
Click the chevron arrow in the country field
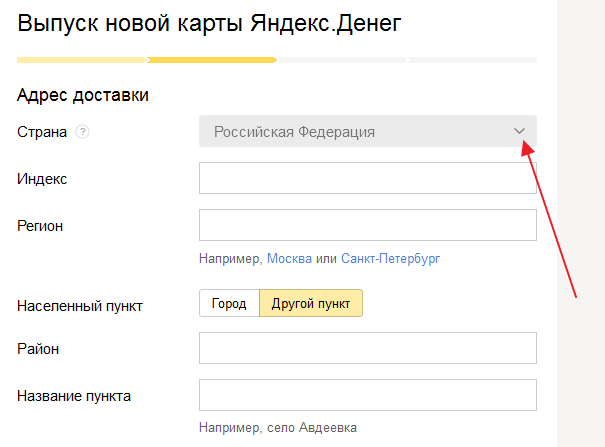[519, 131]
